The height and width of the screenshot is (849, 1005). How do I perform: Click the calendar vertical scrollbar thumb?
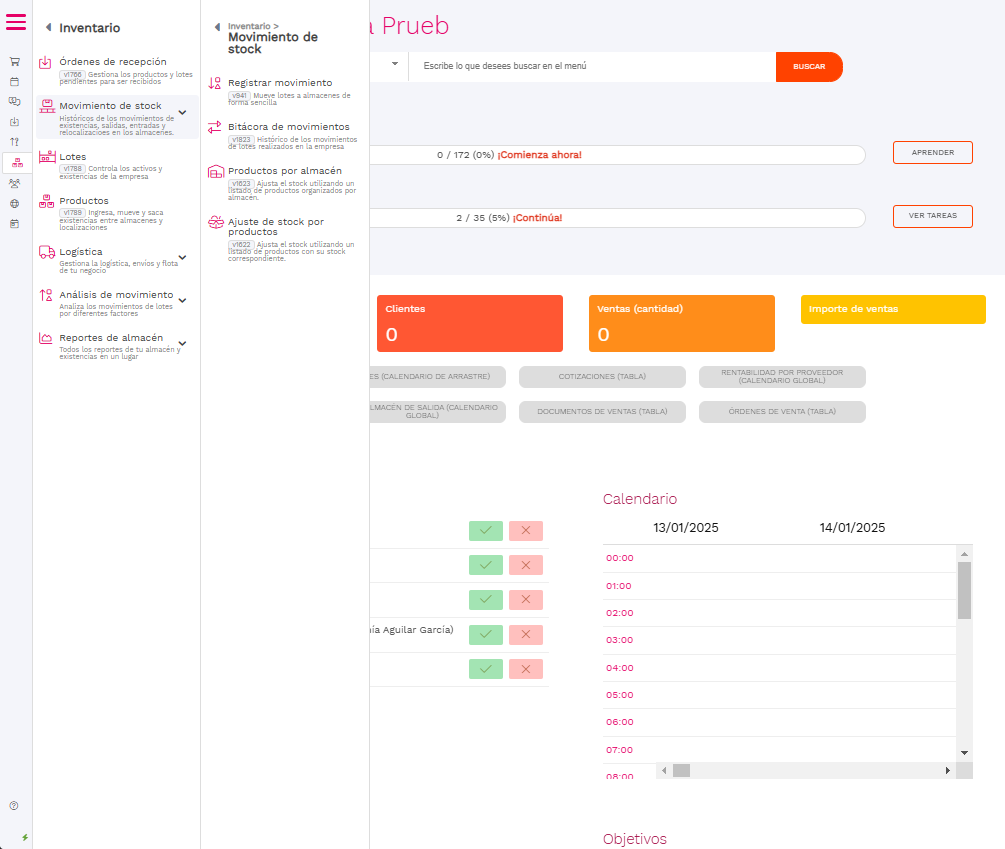(964, 590)
